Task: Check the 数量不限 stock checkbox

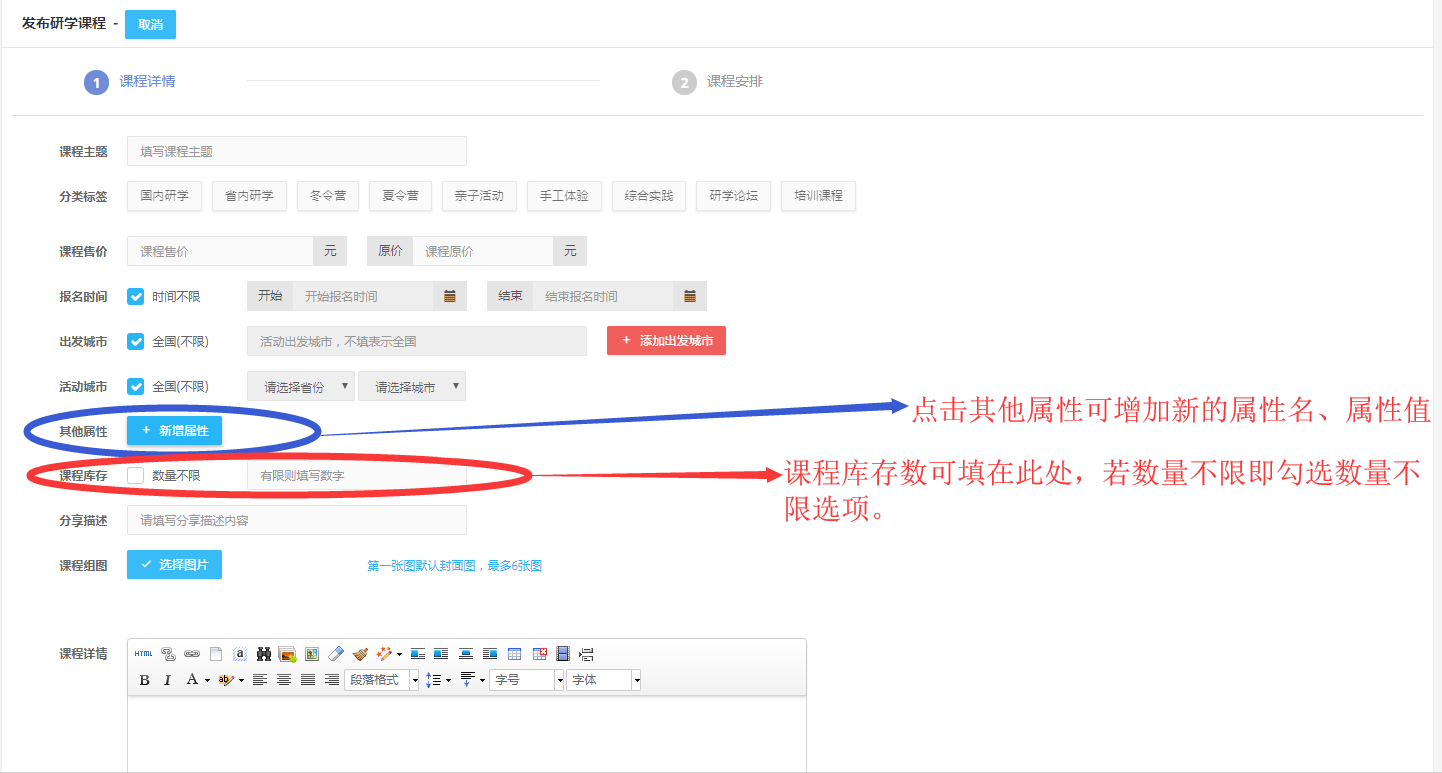Action: coord(136,476)
